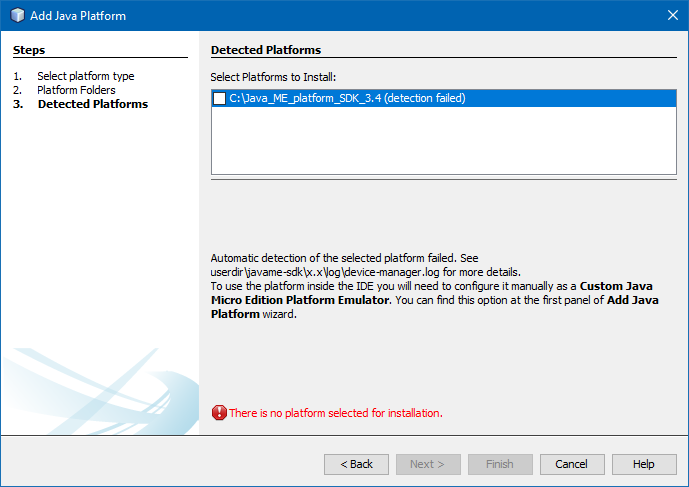Tick the Java_ME_platform_SDK_3.4 checkbox
The height and width of the screenshot is (487, 689).
[220, 98]
